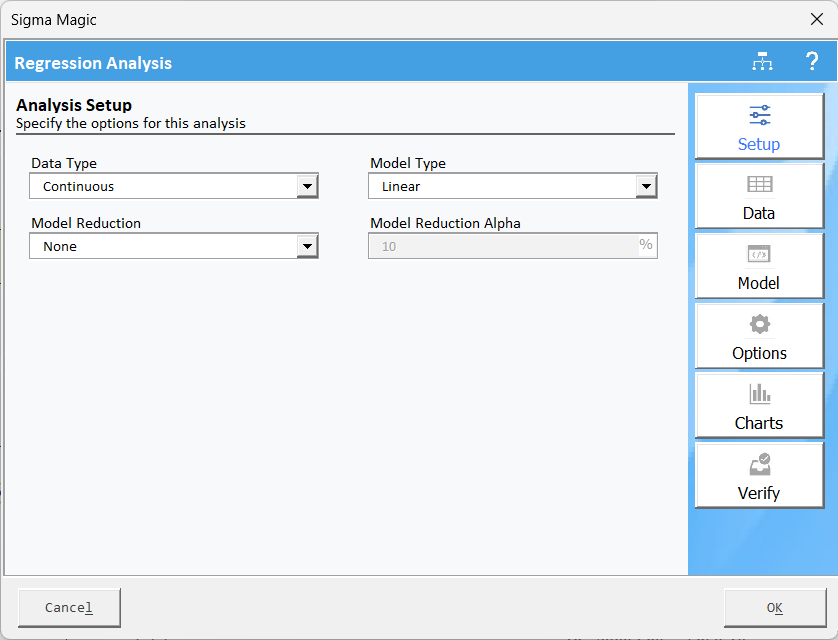The image size is (838, 640).
Task: Click the Model Type label
Action: pos(408,163)
